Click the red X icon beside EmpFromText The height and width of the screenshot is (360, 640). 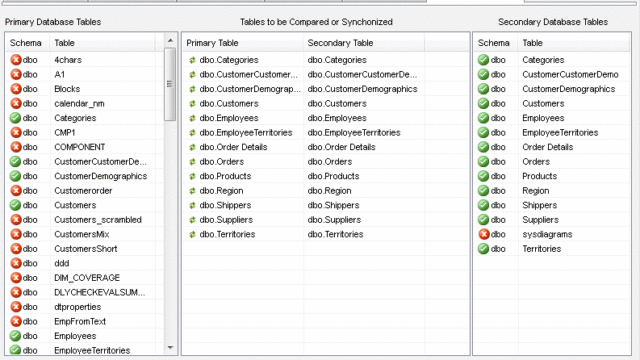tap(16, 321)
